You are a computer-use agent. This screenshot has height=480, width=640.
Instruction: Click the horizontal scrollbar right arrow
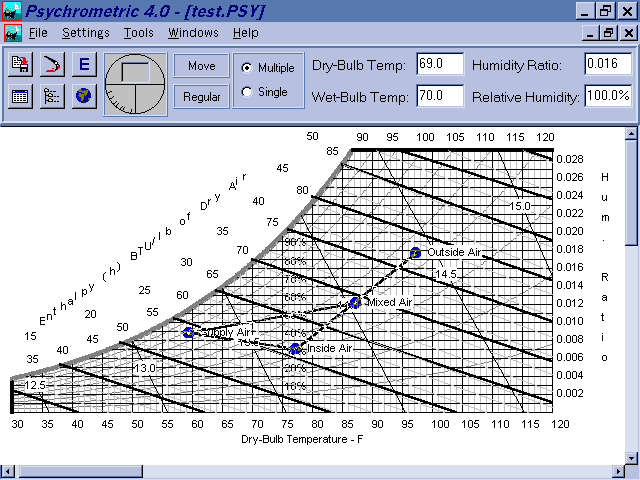point(618,471)
